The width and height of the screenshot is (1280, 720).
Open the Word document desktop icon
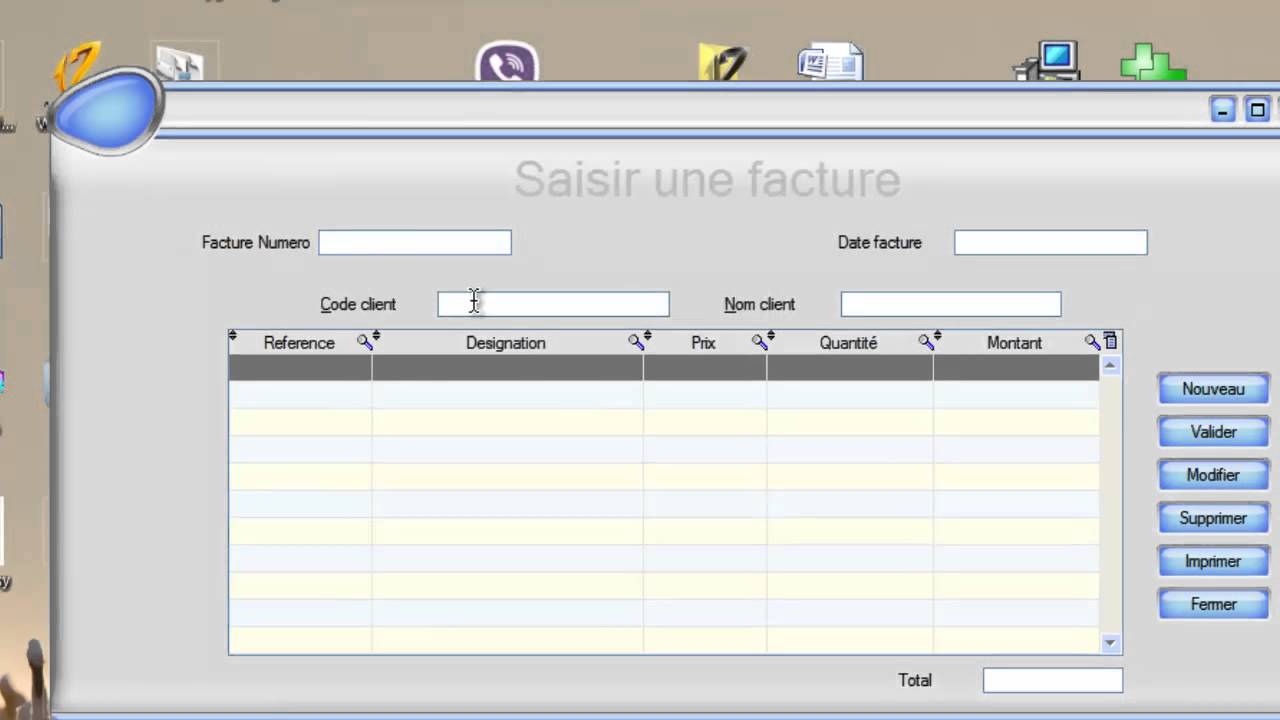[830, 61]
